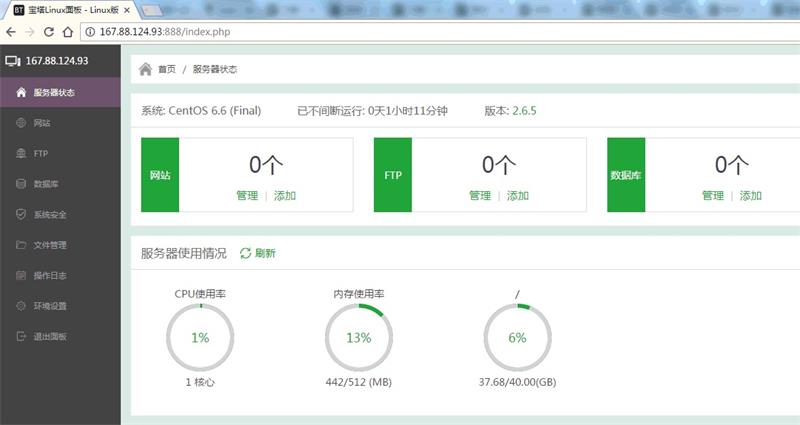
Task: Click the FTP icon in sidebar
Action: (x=21, y=153)
